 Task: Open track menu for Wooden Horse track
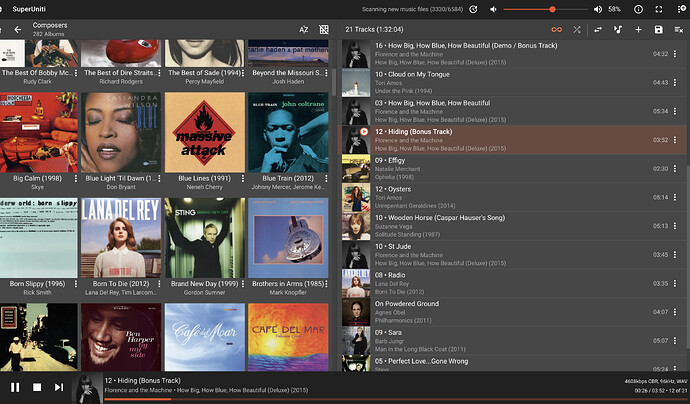(675, 226)
